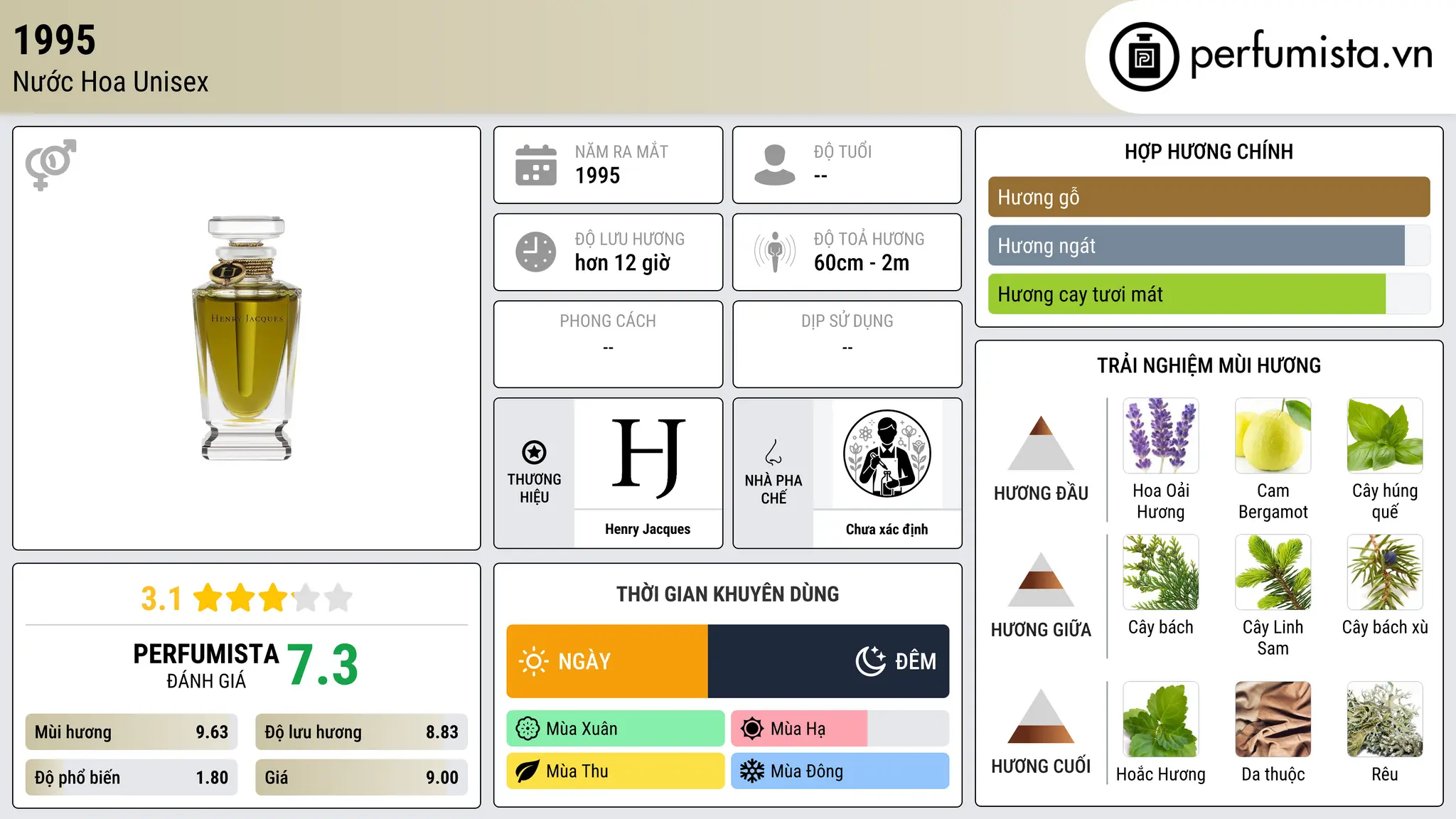Viewport: 1456px width, 819px height.
Task: Click the Mùi hương 9.63 score bar
Action: tap(132, 732)
